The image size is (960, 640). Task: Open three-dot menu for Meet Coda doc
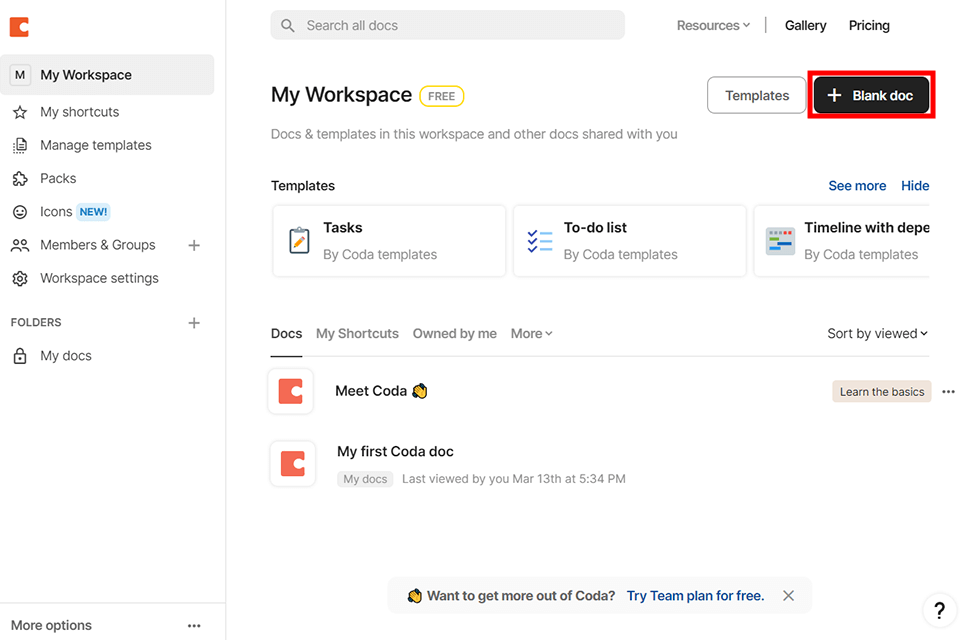click(948, 391)
